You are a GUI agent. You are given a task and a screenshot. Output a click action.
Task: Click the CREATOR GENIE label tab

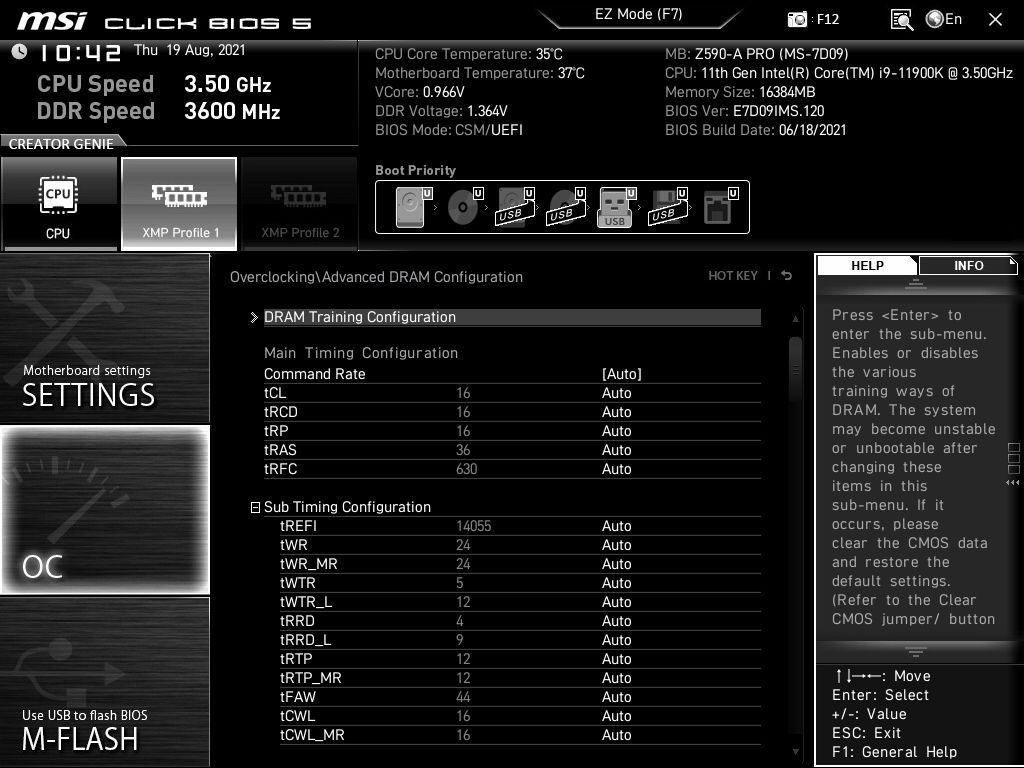click(62, 144)
